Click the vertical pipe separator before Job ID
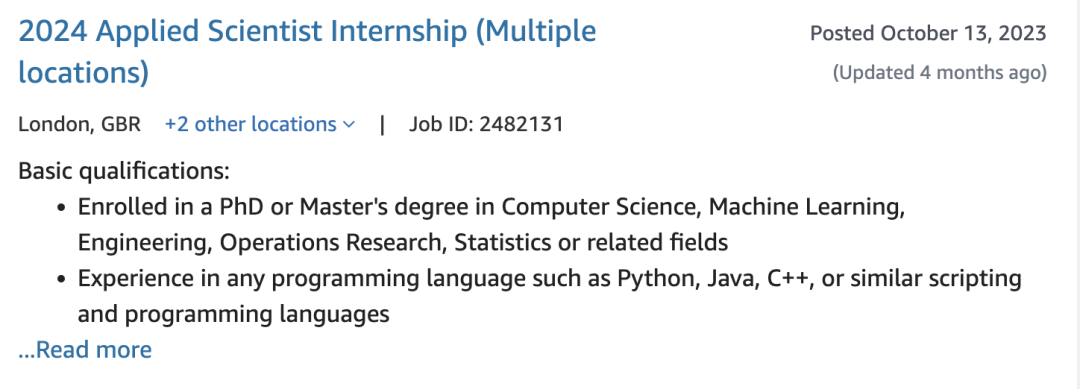 pos(382,125)
